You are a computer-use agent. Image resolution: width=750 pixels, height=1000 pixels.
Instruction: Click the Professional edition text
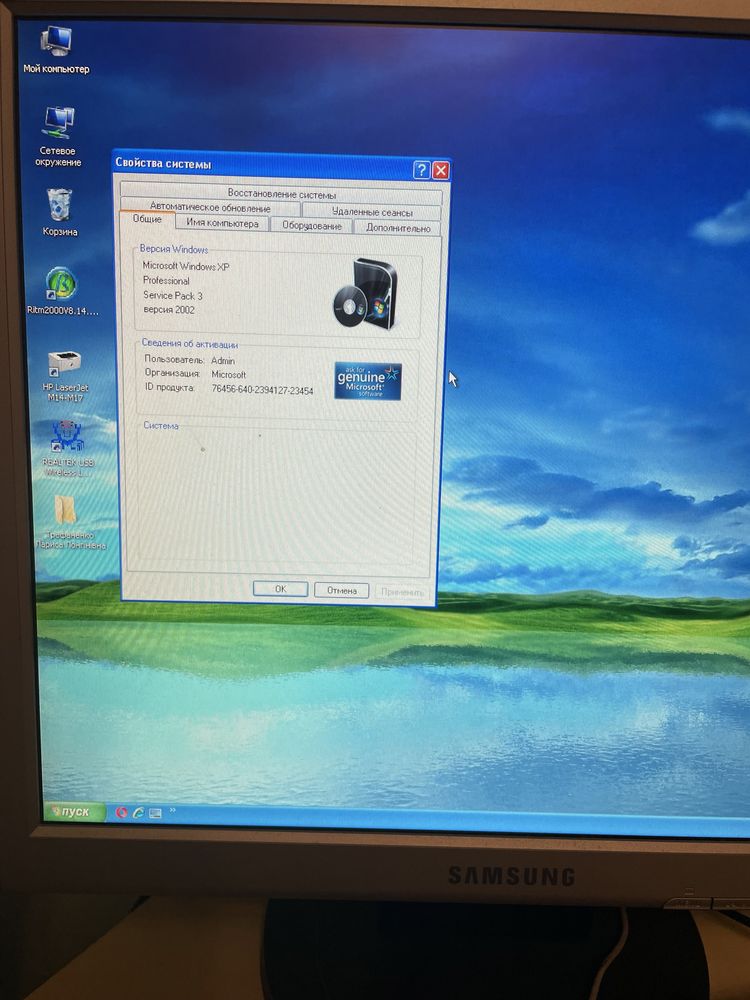166,281
